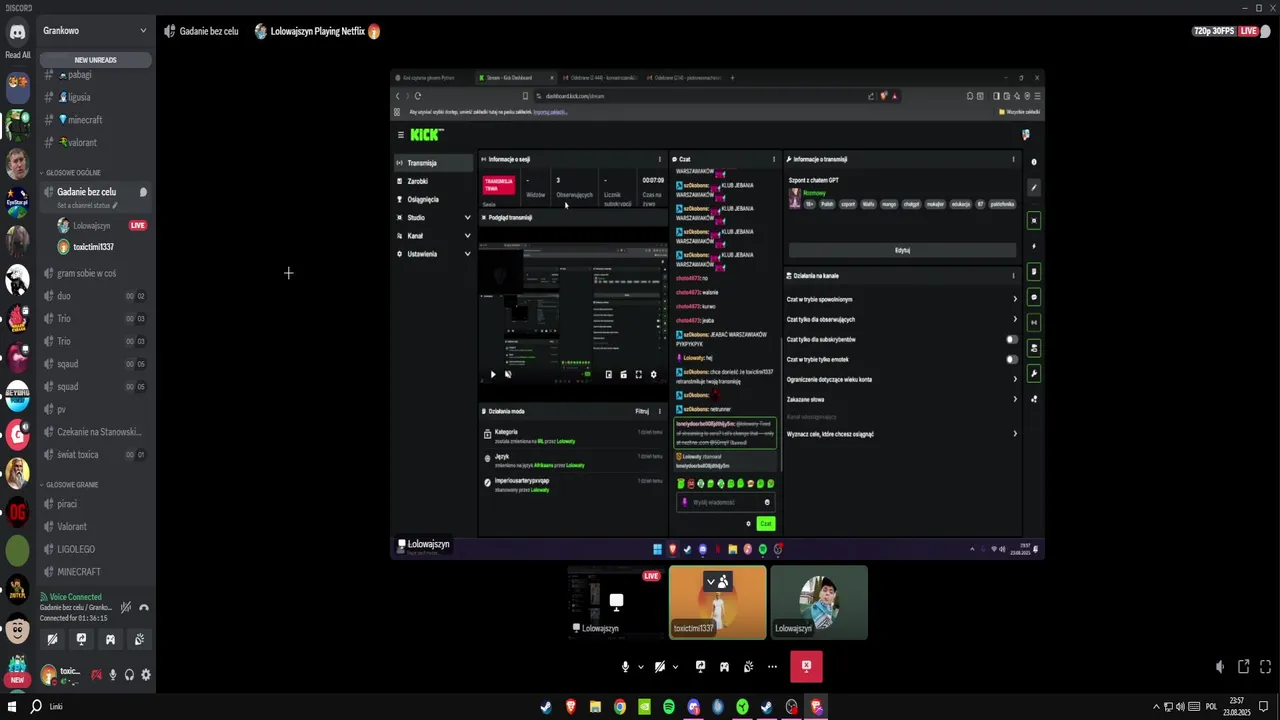Image resolution: width=1280 pixels, height=720 pixels.
Task: Select the Lolowajszyn LIVE stream thumbnail
Action: point(616,602)
